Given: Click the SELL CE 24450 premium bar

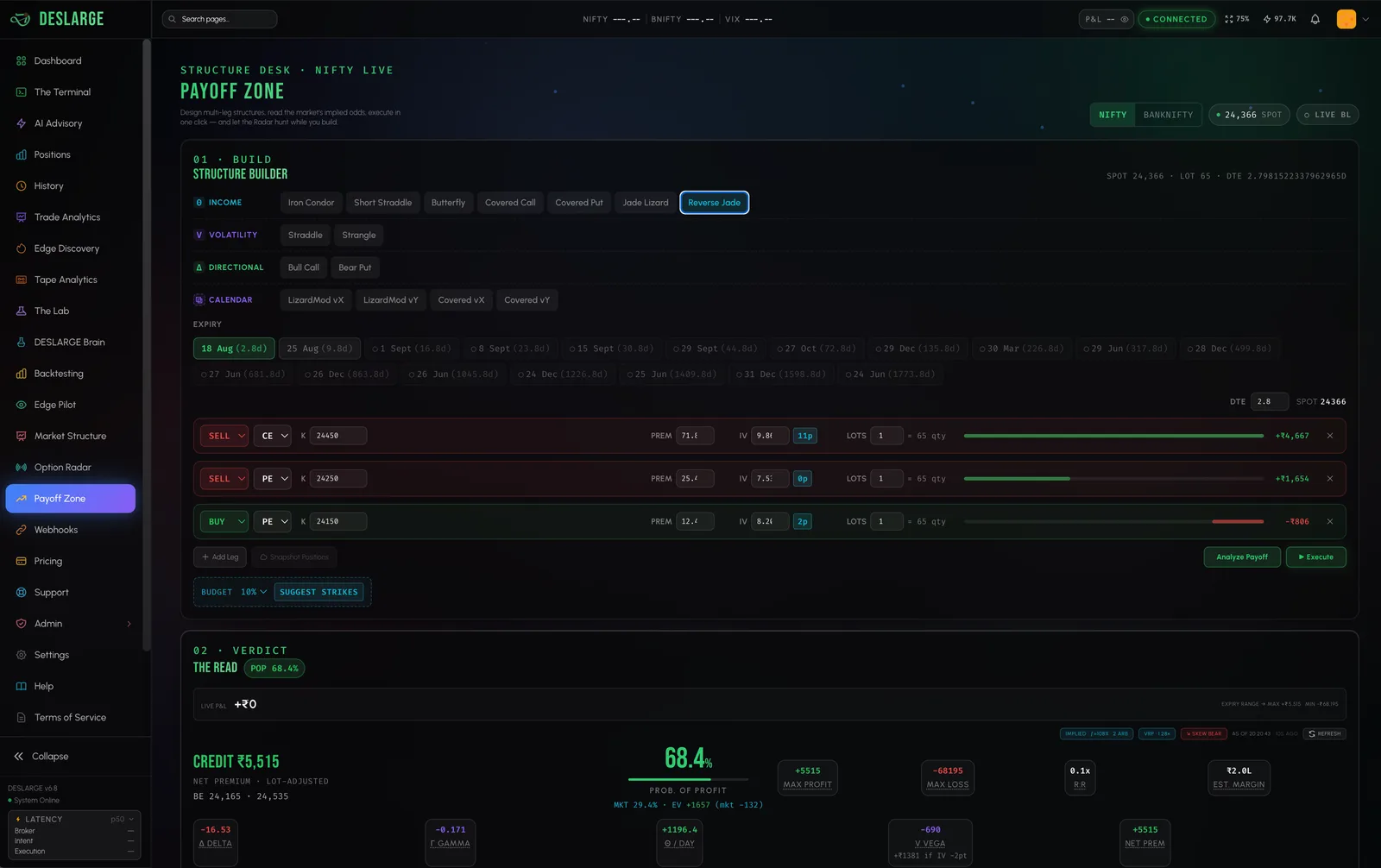Looking at the screenshot, I should (1113, 436).
